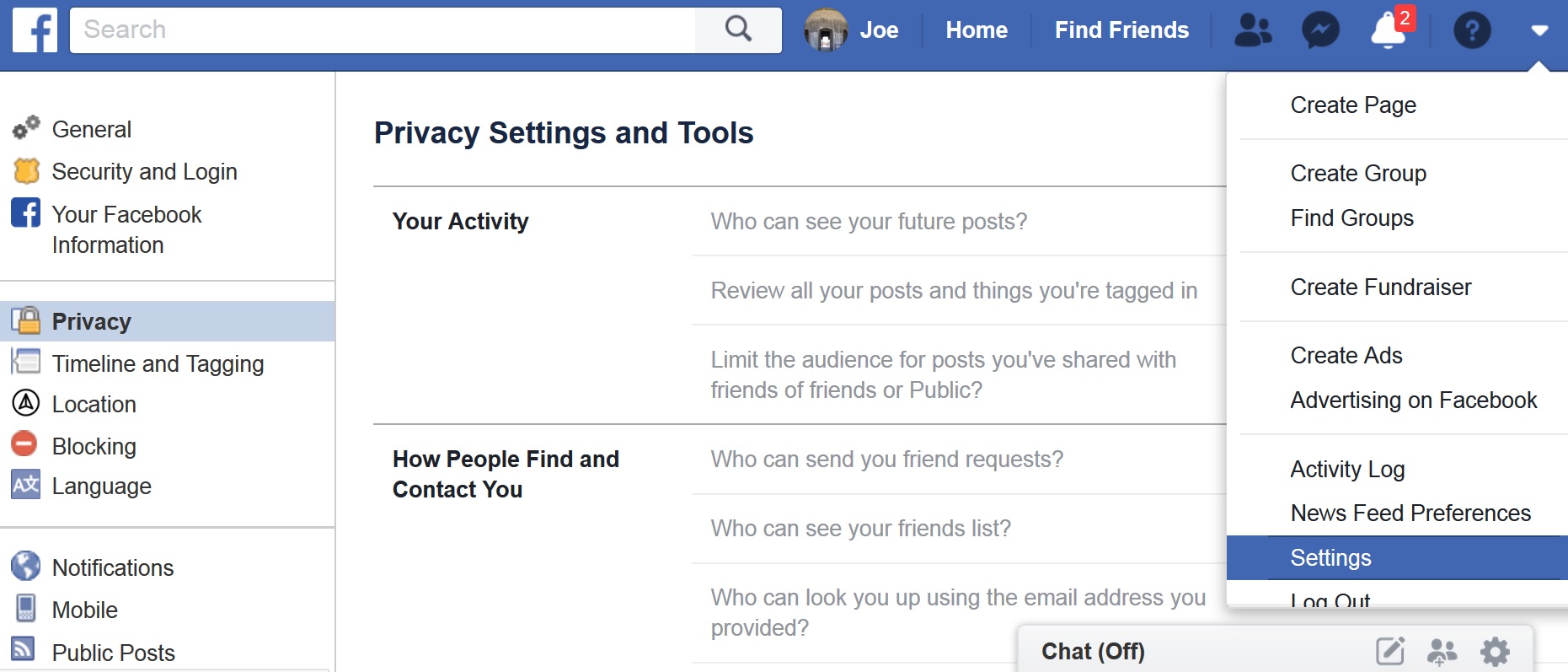The width and height of the screenshot is (1568, 672).
Task: Choose Settings in the dropdown menu
Action: (x=1397, y=557)
